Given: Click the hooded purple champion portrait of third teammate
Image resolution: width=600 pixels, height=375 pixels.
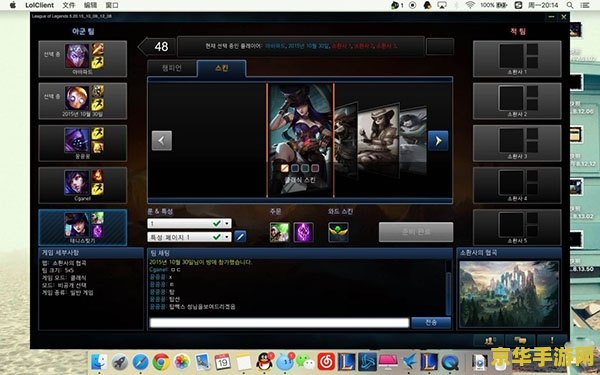Looking at the screenshot, I should tap(77, 140).
